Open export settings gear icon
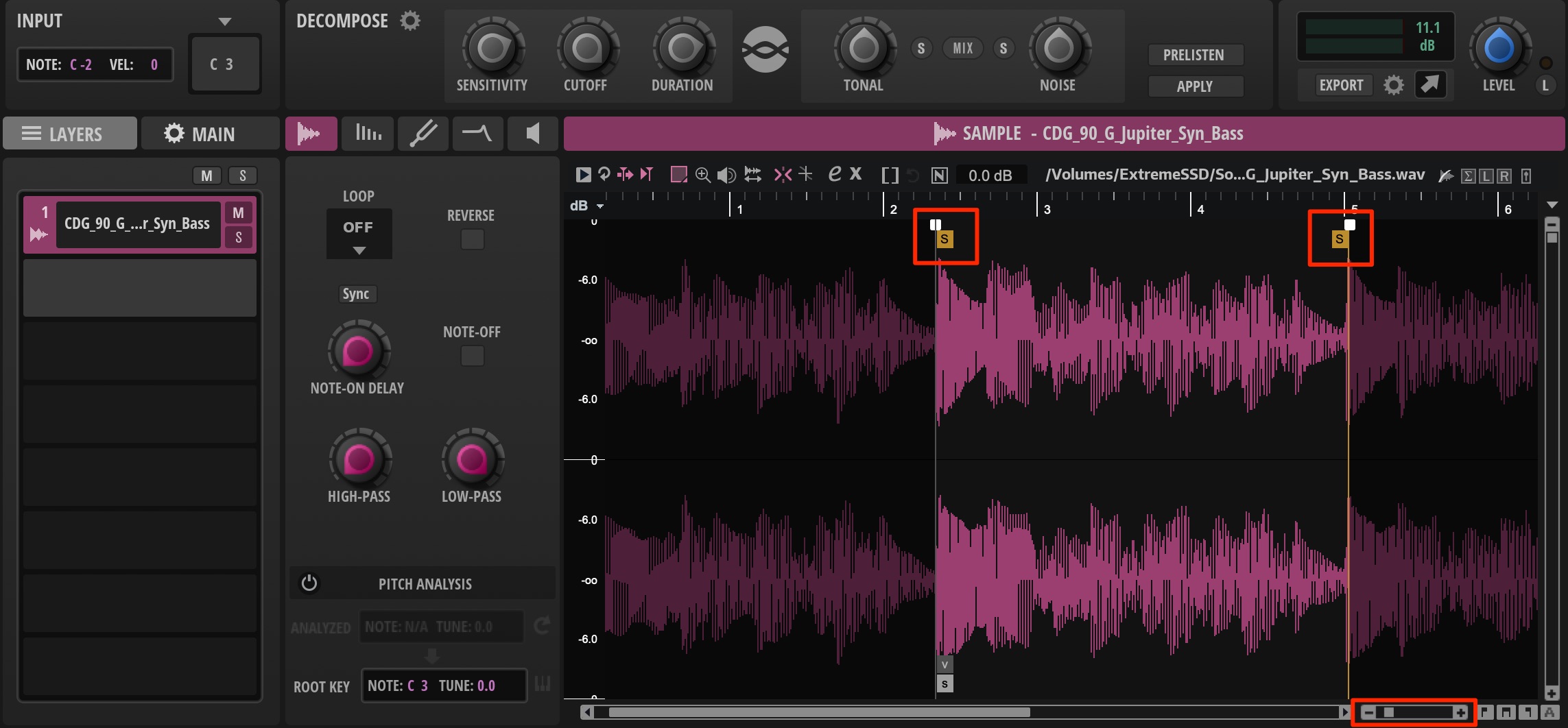Screen dimensions: 1568x728 point(1393,85)
